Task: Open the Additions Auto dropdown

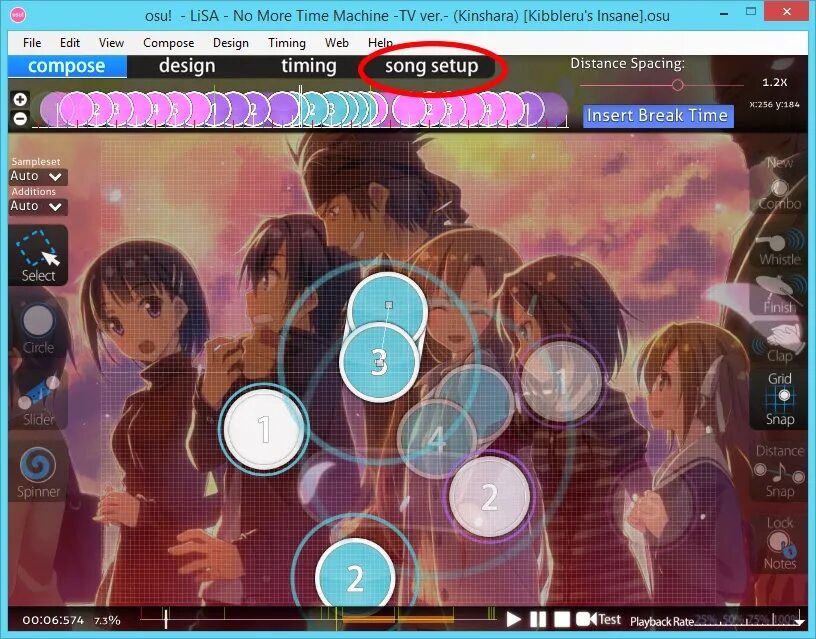Action: point(37,207)
